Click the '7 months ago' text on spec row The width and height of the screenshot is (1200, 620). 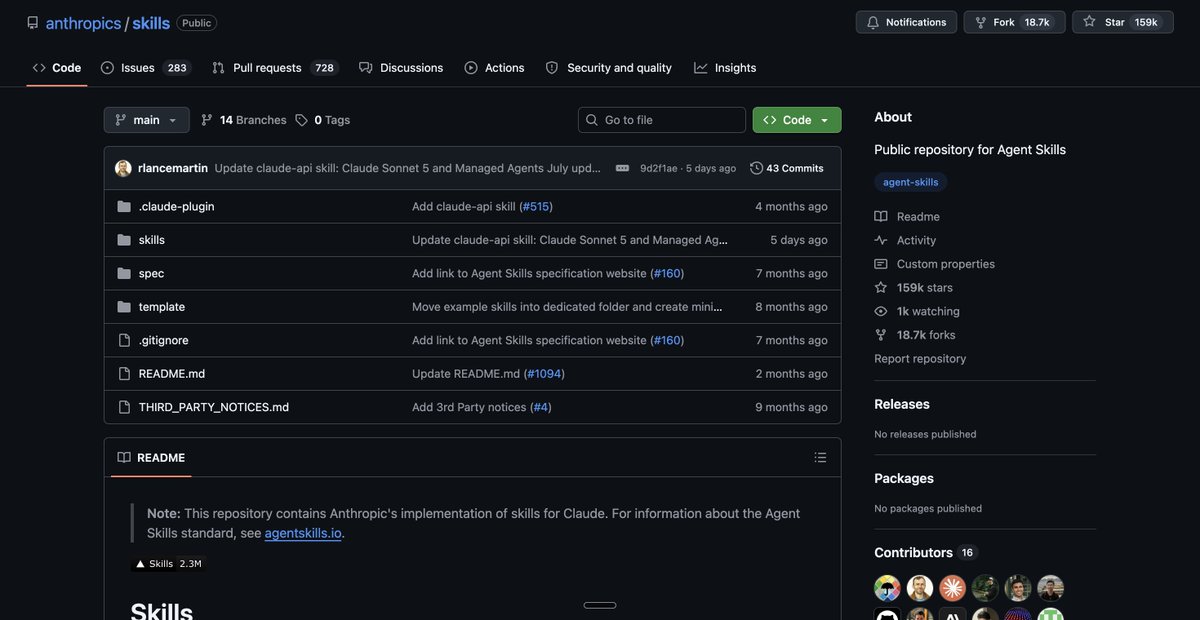(792, 273)
